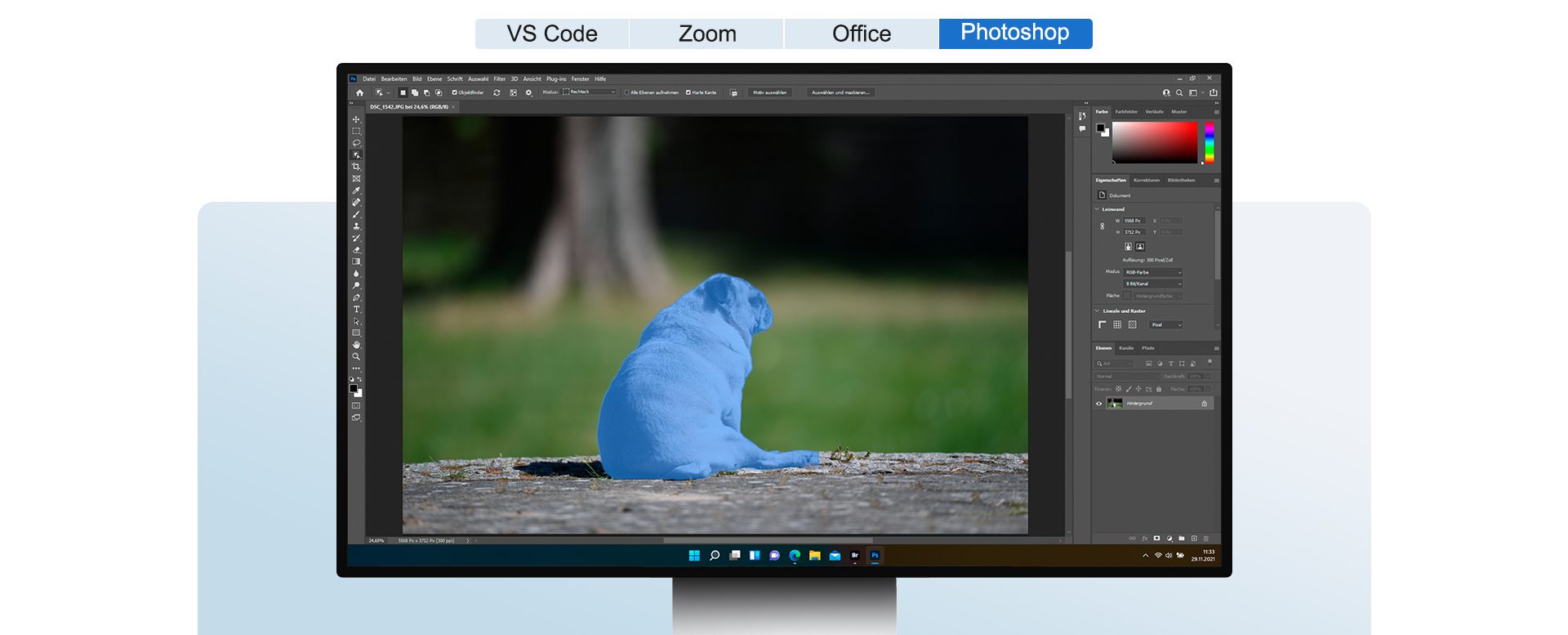Open the tool preset picker arrow
1568x635 pixels.
pos(388,92)
